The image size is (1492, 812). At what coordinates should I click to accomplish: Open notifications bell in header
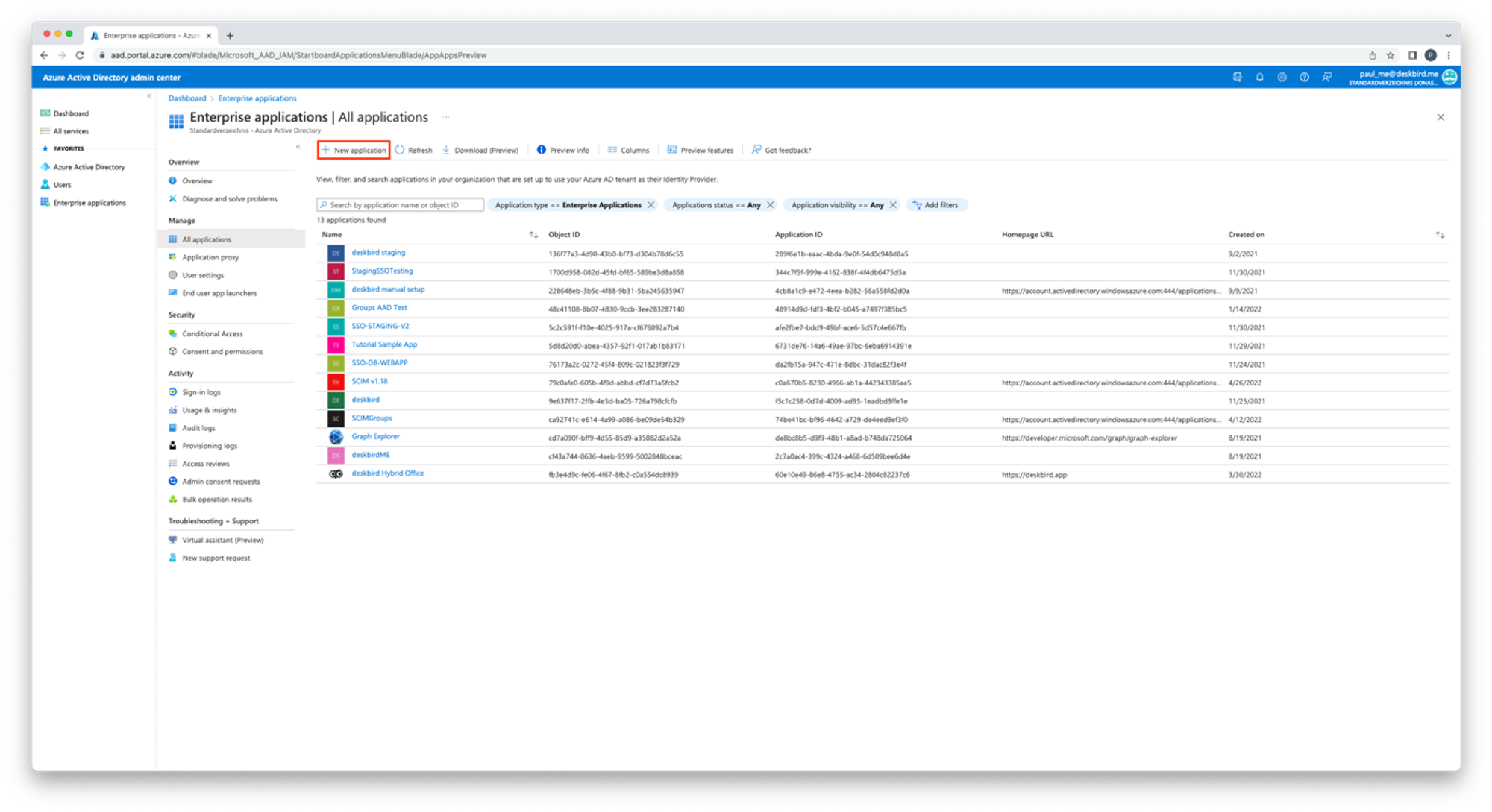(1259, 77)
